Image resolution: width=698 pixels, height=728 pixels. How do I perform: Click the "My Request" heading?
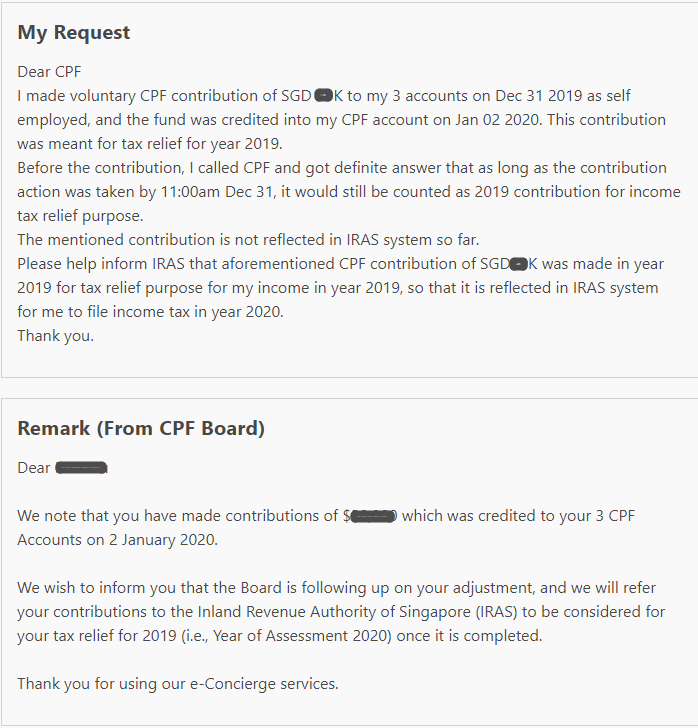coord(74,33)
